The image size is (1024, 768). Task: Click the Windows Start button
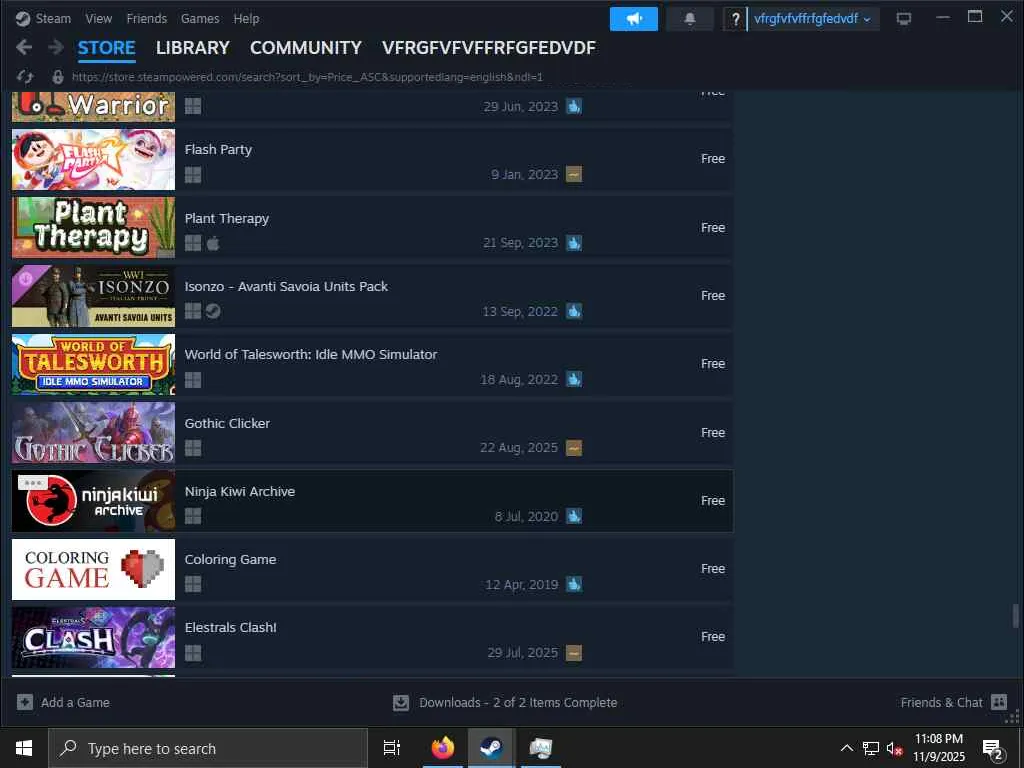coord(24,748)
